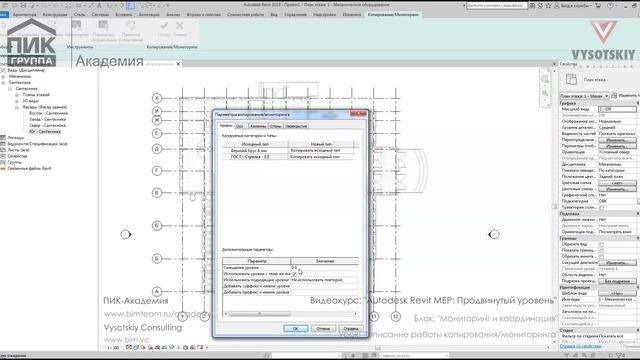
Task: Click the zoom tool on navigation bar
Action: (x=545, y=93)
